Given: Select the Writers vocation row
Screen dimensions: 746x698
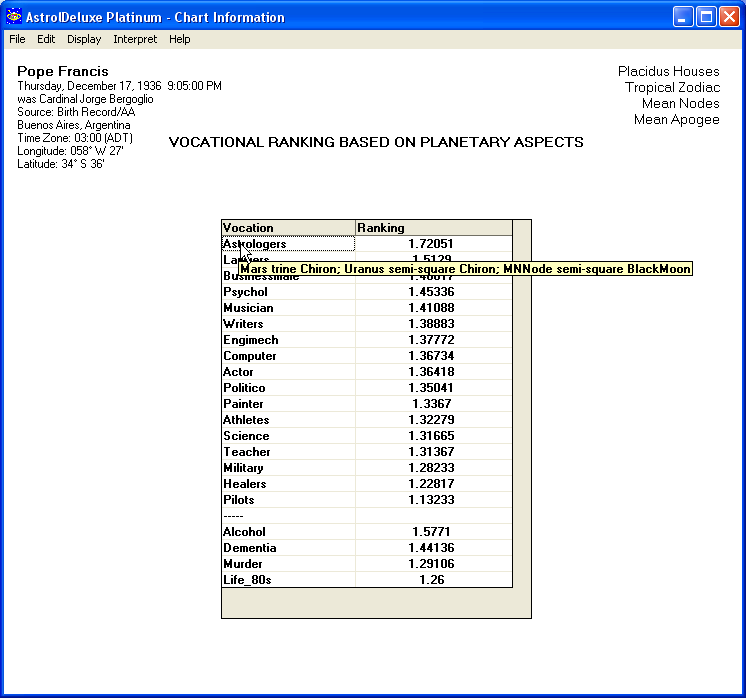Looking at the screenshot, I should point(287,324).
